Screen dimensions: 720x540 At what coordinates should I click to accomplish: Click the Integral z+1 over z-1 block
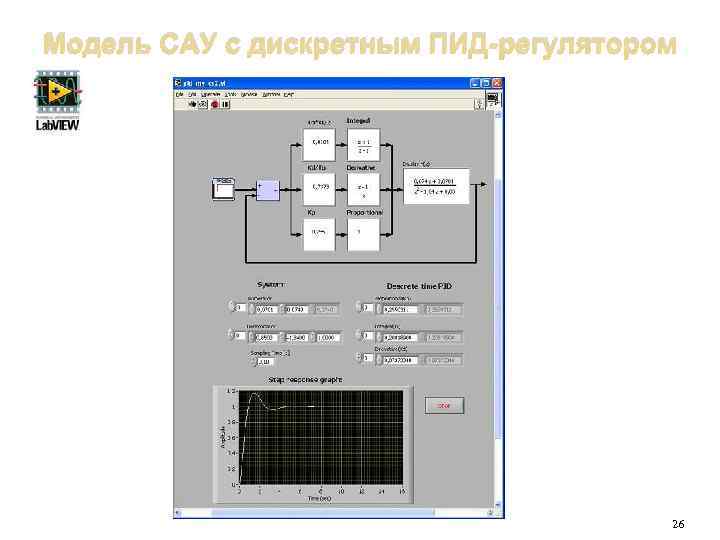point(363,145)
